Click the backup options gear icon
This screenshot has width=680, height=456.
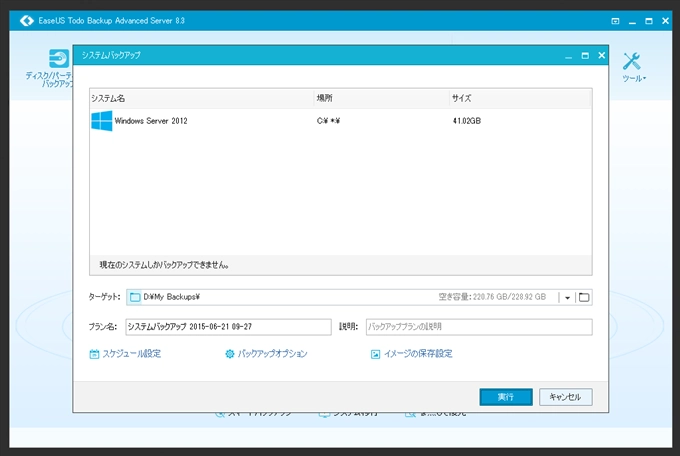229,354
